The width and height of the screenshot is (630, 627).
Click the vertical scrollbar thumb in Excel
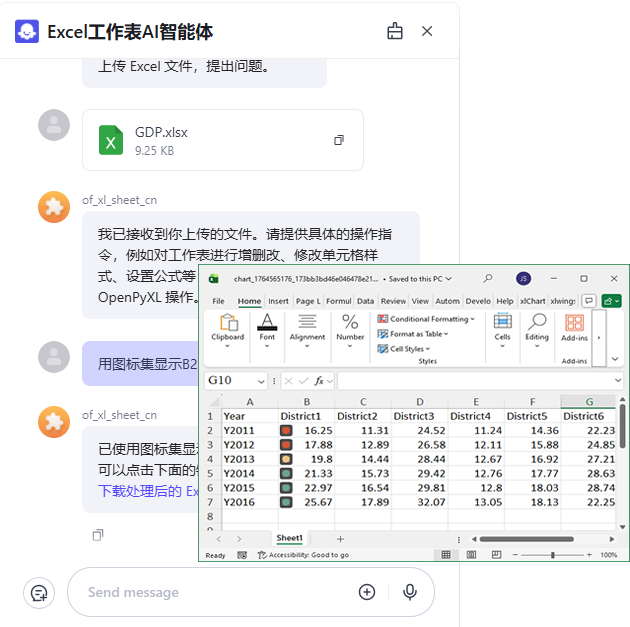pos(622,426)
